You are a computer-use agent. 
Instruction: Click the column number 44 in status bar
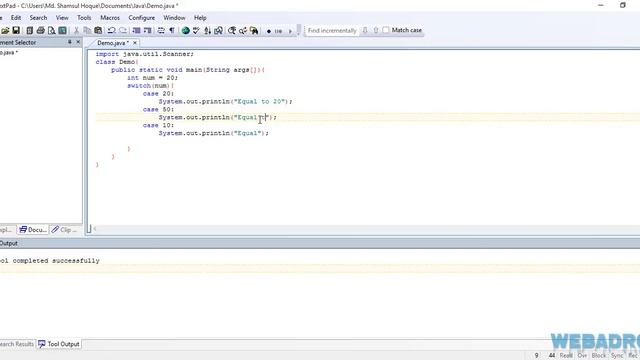(552, 356)
